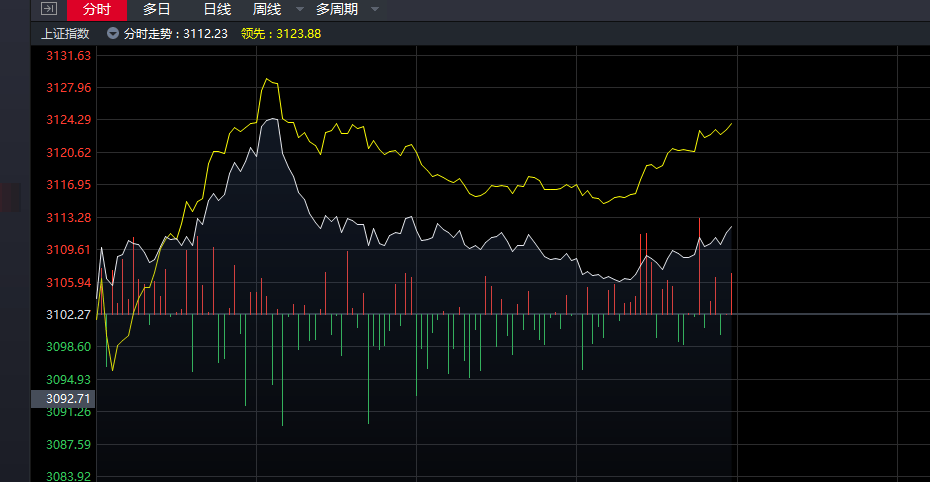Click the highlighted 3092.71 cursor price tag
The image size is (930, 482).
pyautogui.click(x=63, y=399)
